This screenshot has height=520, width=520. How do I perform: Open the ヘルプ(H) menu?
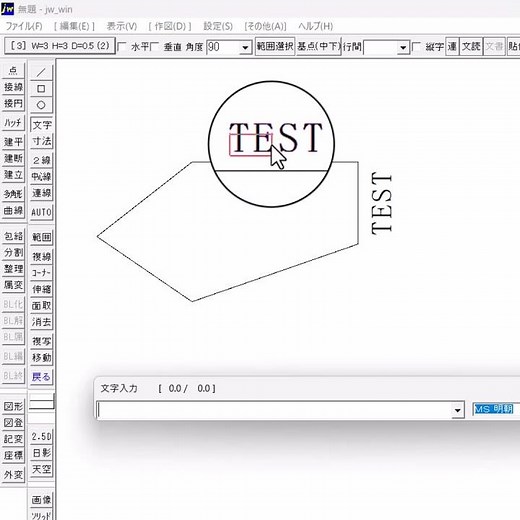pyautogui.click(x=316, y=26)
